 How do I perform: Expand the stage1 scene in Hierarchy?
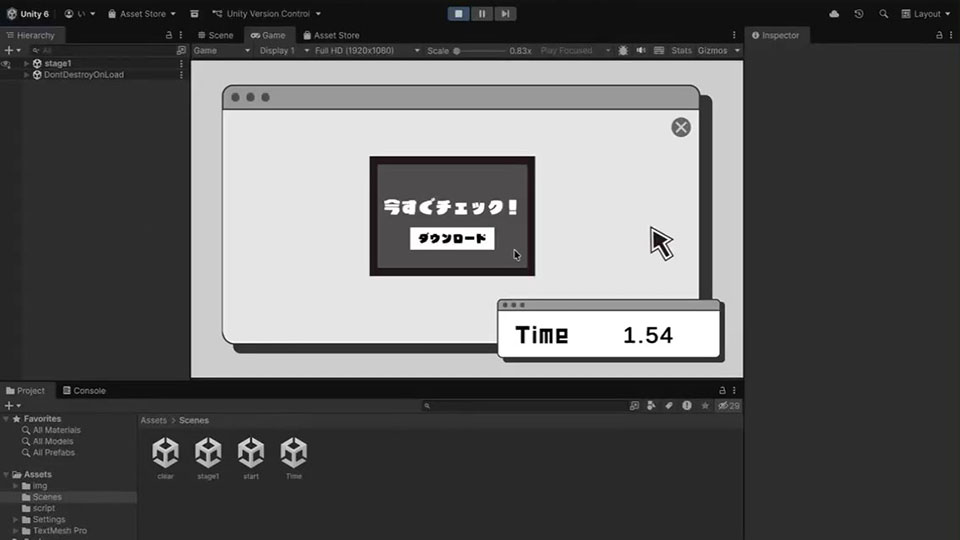pos(27,63)
